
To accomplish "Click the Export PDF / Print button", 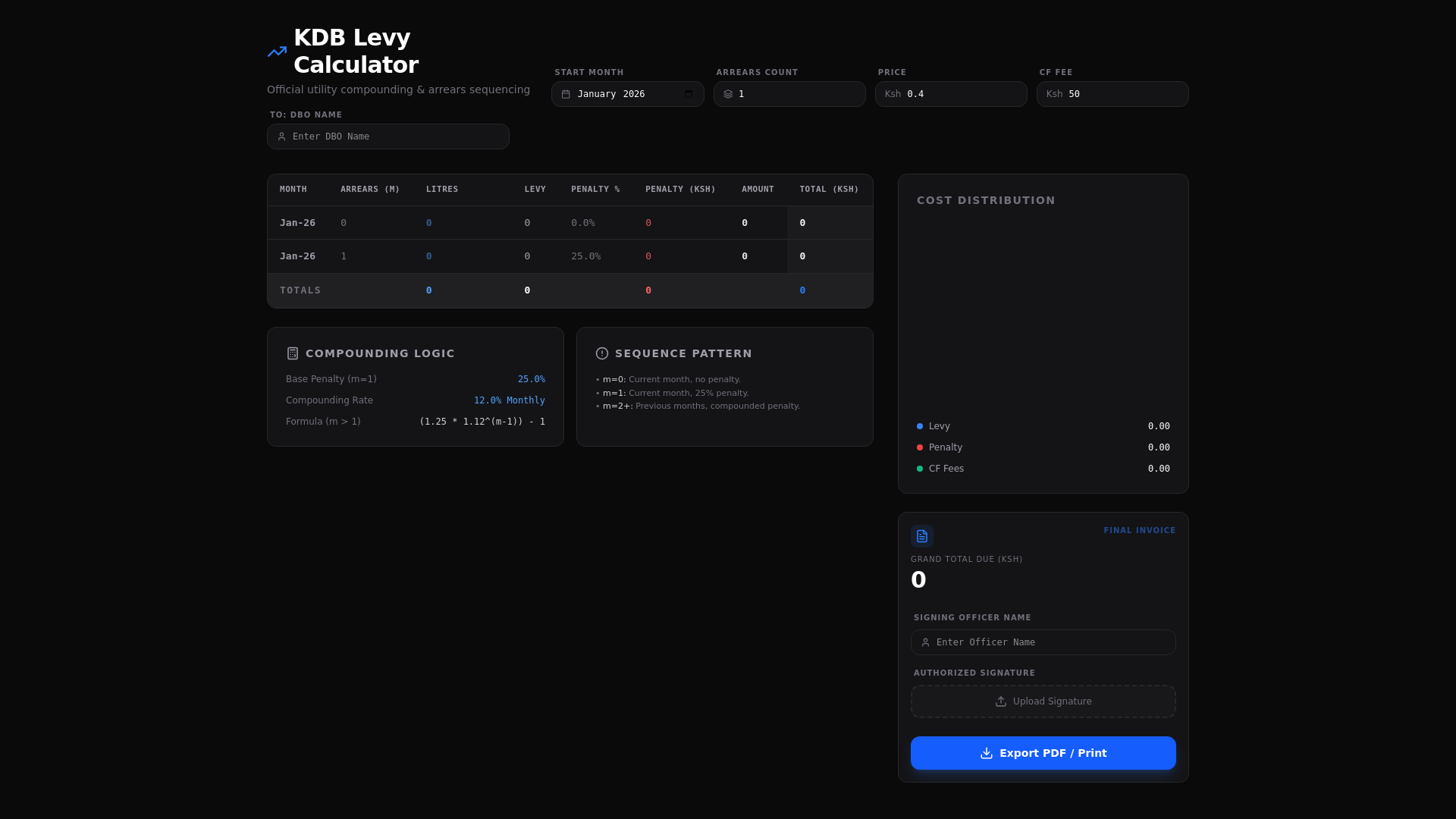I will pos(1043,753).
